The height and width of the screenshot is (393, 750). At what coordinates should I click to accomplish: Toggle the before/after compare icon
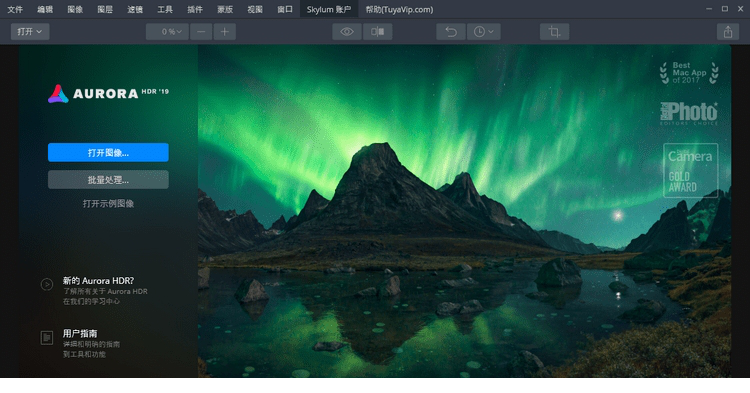[377, 32]
